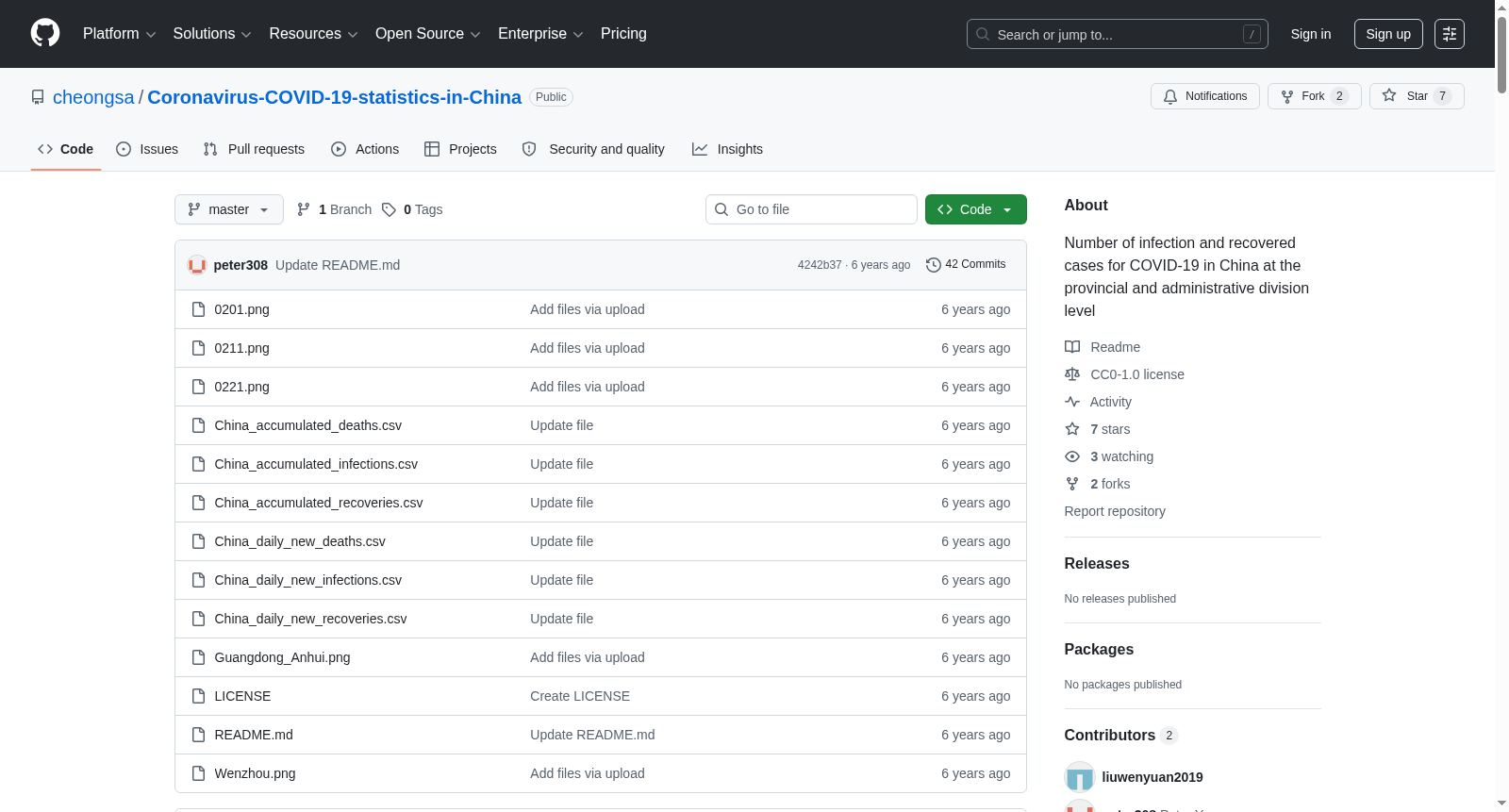1509x812 pixels.
Task: Open the green Code dropdown button
Action: click(975, 209)
